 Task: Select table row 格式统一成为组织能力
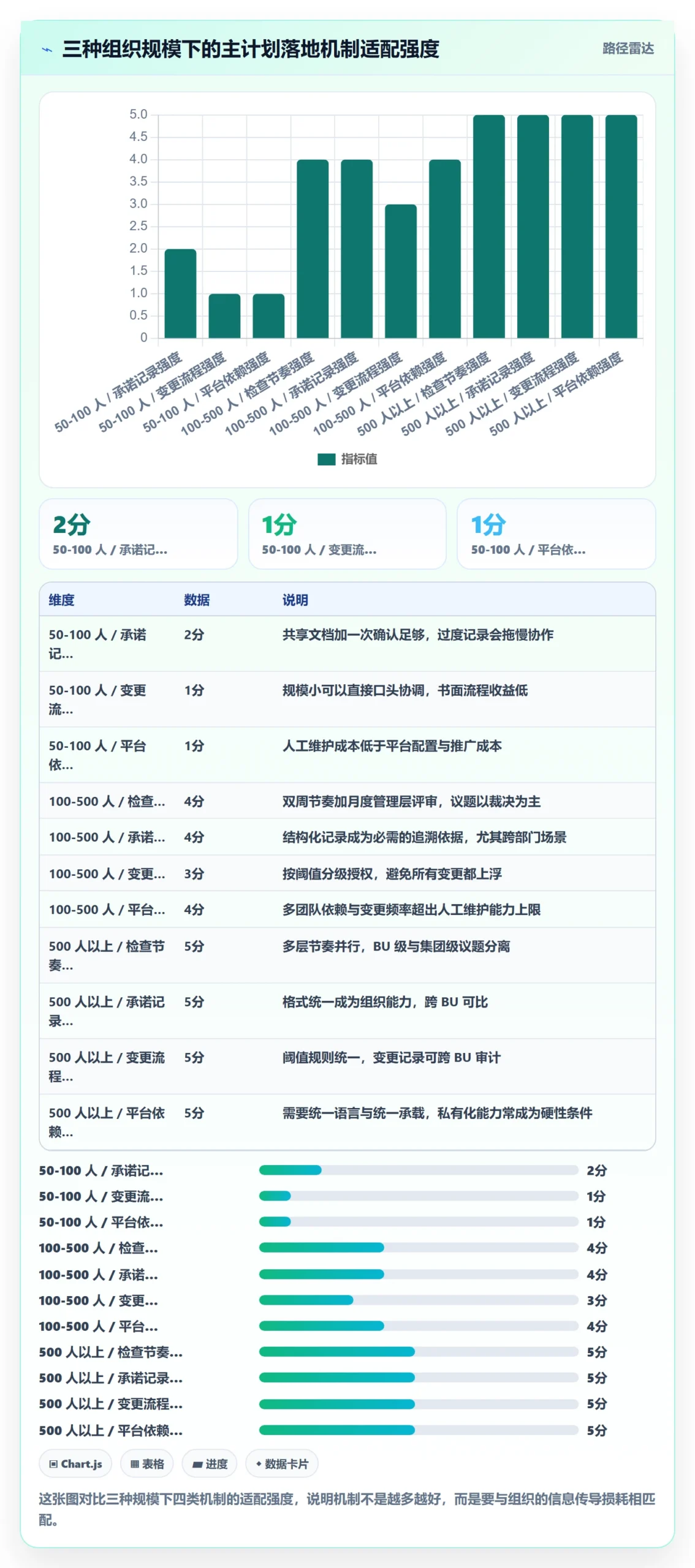[x=347, y=1011]
